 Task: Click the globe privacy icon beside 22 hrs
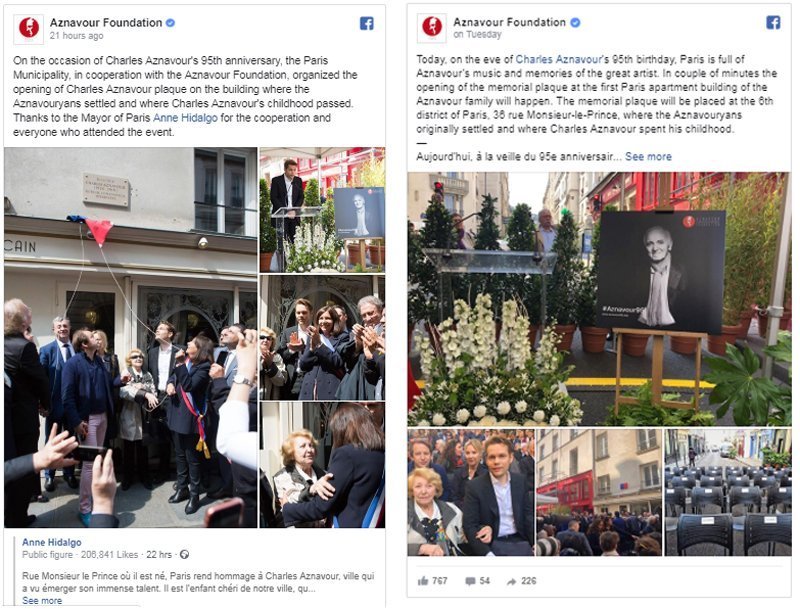pyautogui.click(x=184, y=554)
